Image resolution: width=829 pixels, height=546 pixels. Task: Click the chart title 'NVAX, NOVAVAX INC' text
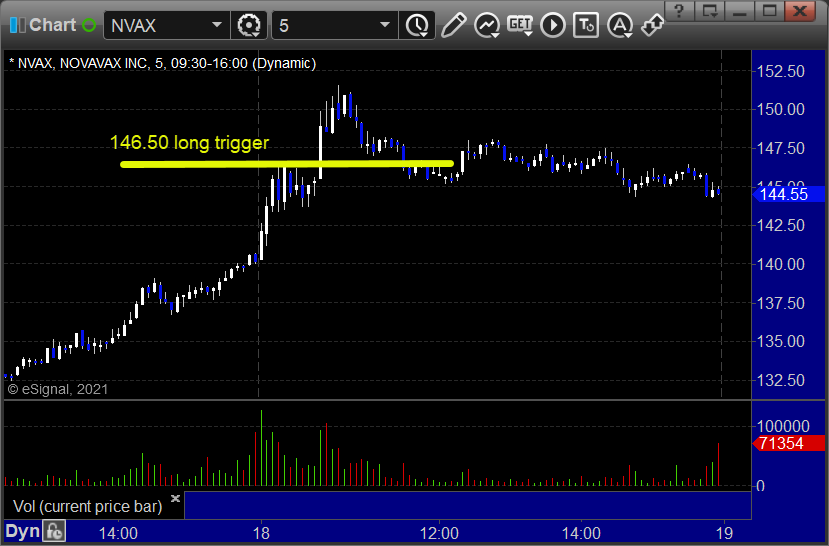point(82,63)
